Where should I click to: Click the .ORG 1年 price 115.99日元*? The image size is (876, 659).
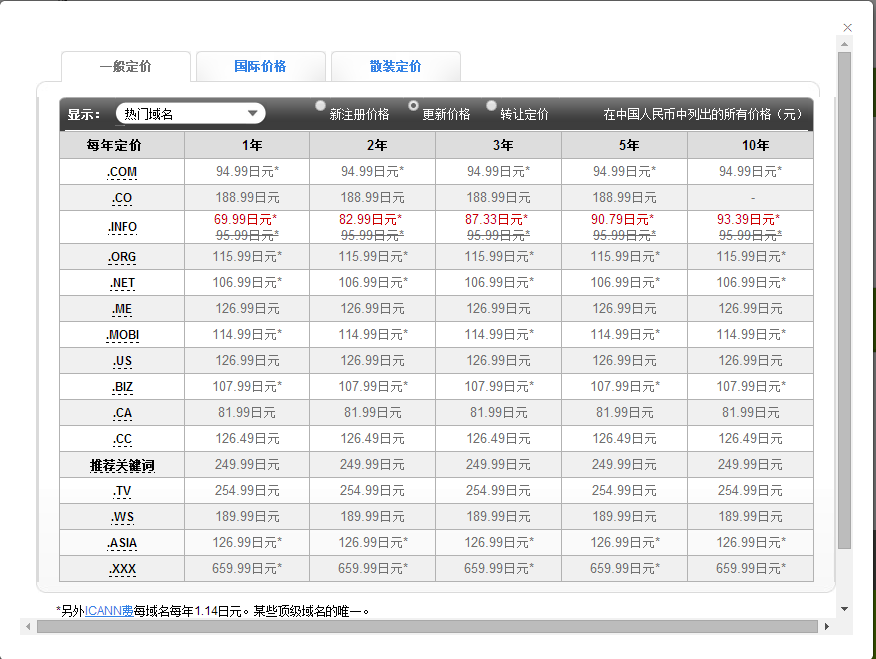(247, 256)
